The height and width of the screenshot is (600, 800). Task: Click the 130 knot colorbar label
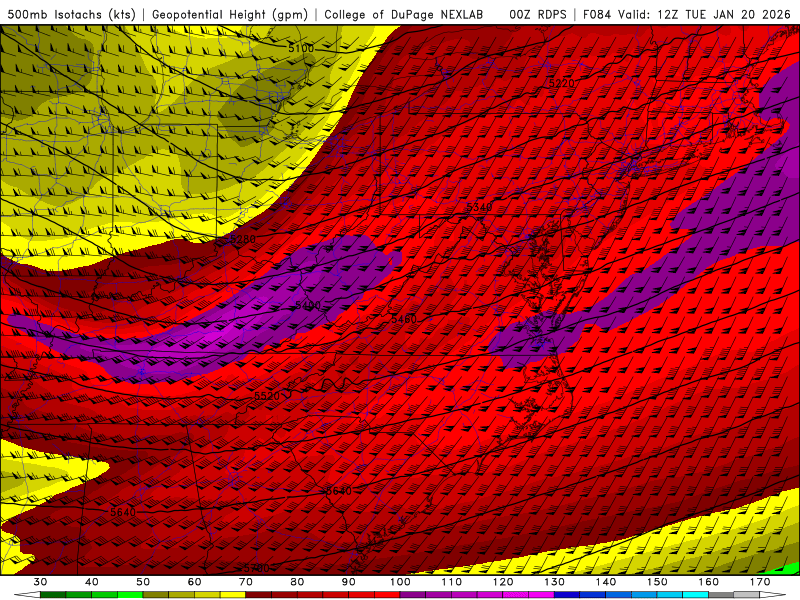coord(554,582)
